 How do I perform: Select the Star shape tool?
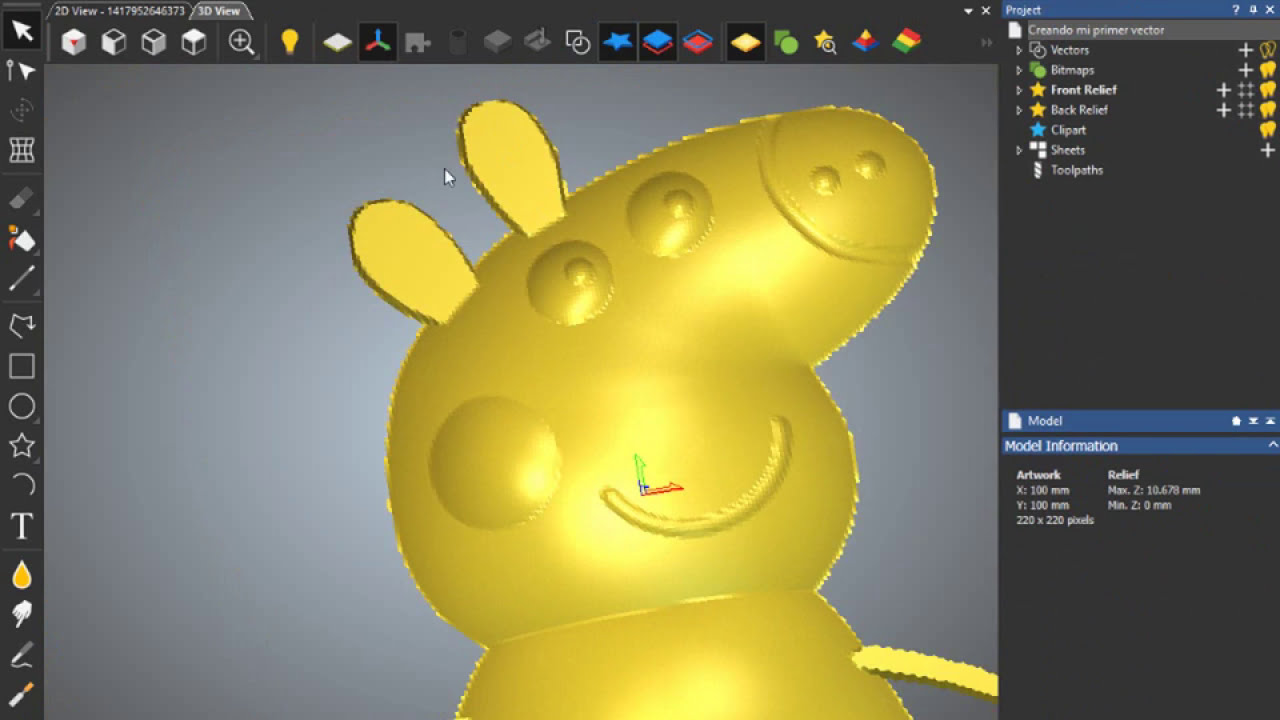point(22,446)
